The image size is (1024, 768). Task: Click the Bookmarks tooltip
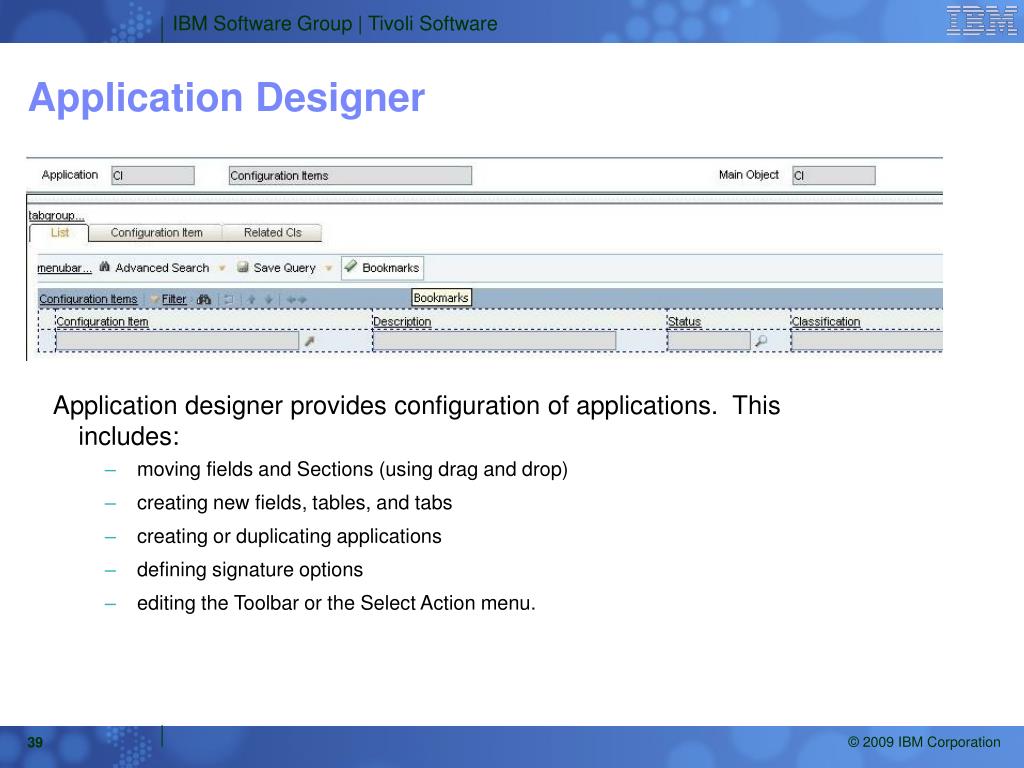point(441,298)
